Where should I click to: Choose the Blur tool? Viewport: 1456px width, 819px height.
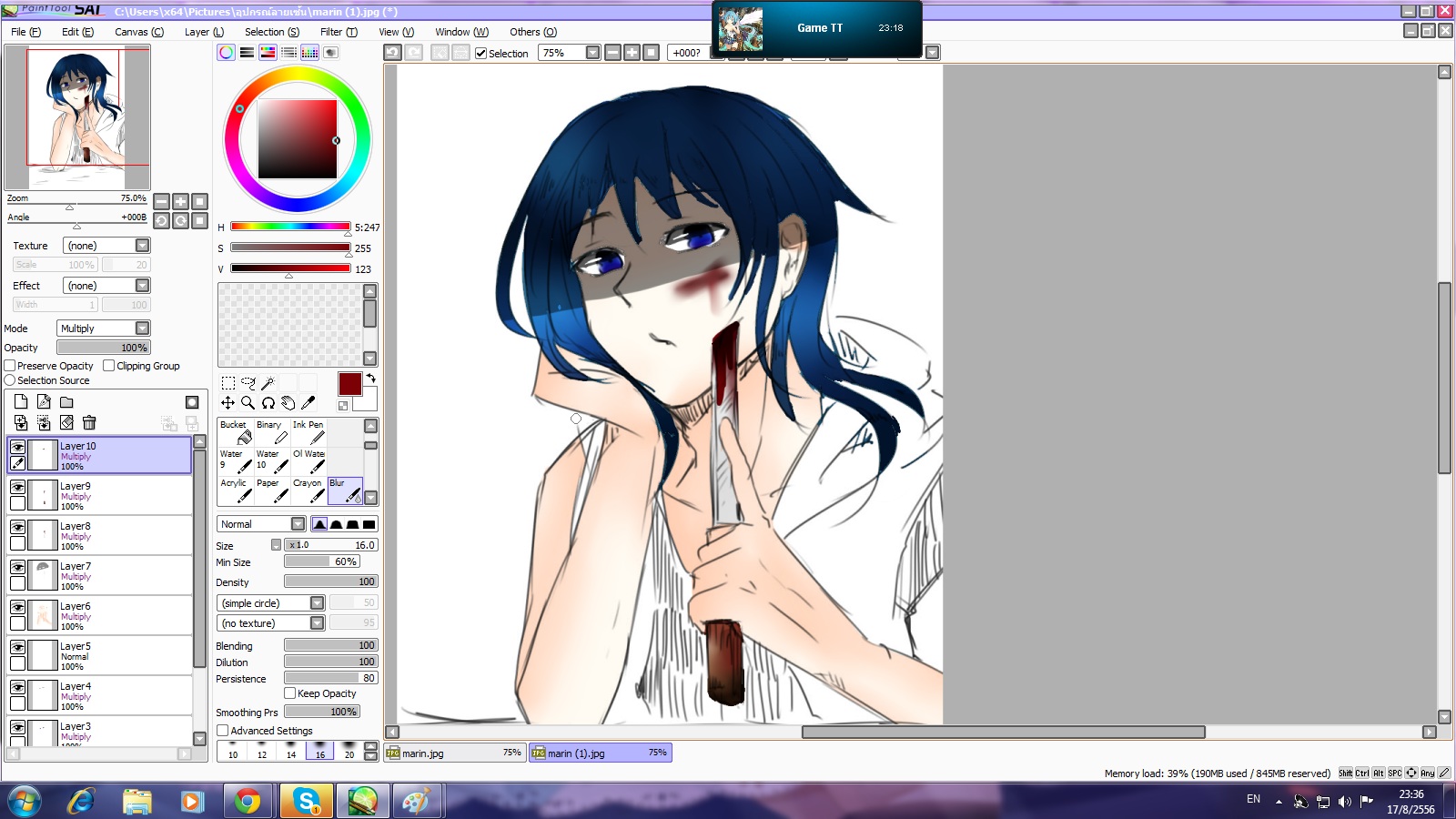345,490
